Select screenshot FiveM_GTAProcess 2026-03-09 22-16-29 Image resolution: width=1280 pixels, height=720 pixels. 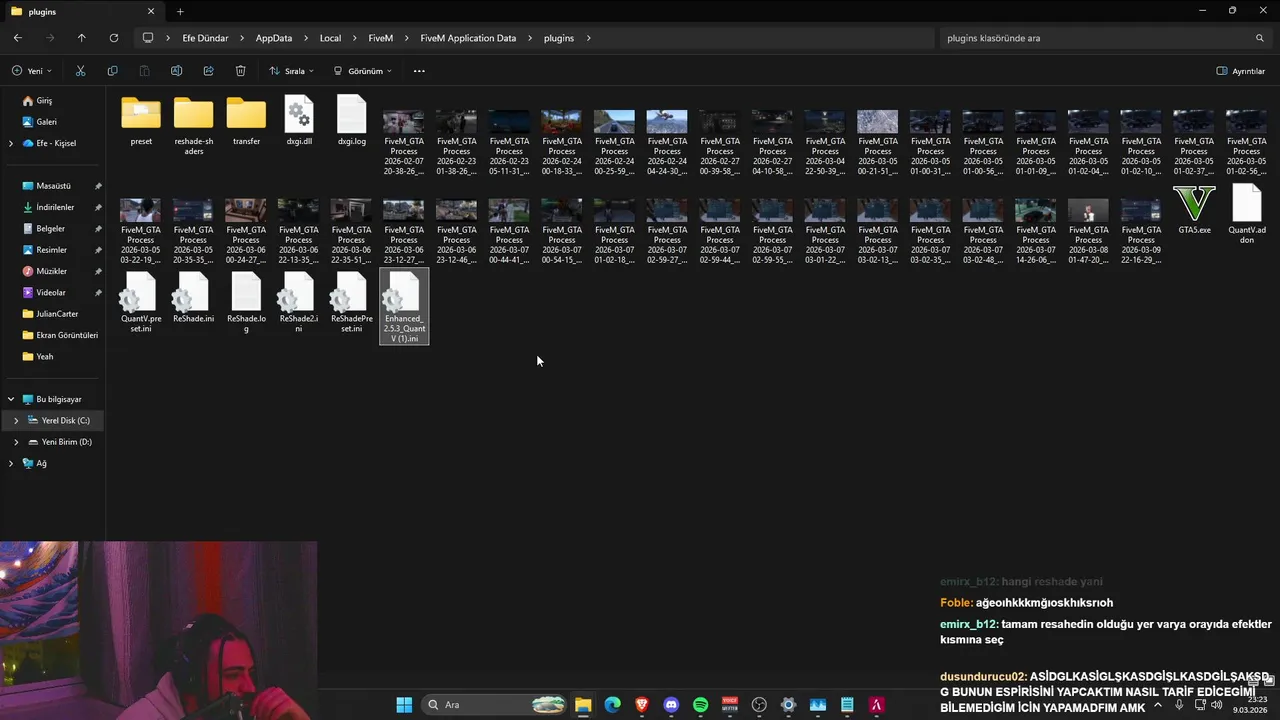1141,230
